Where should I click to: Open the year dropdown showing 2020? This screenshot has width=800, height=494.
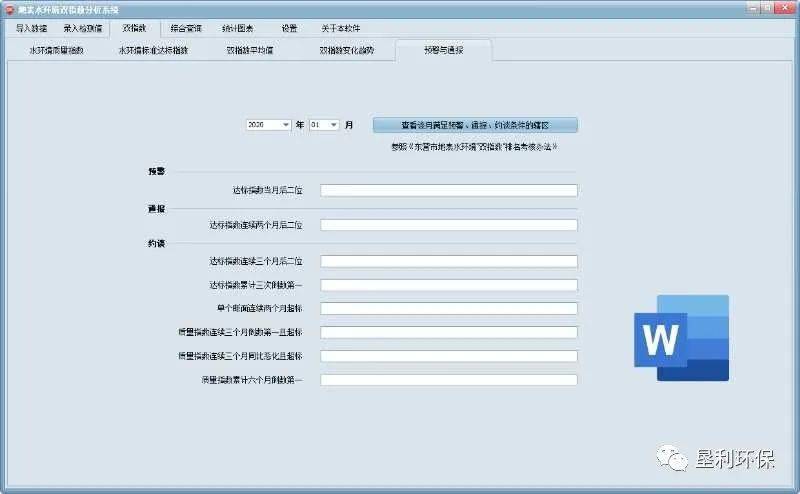[x=268, y=125]
